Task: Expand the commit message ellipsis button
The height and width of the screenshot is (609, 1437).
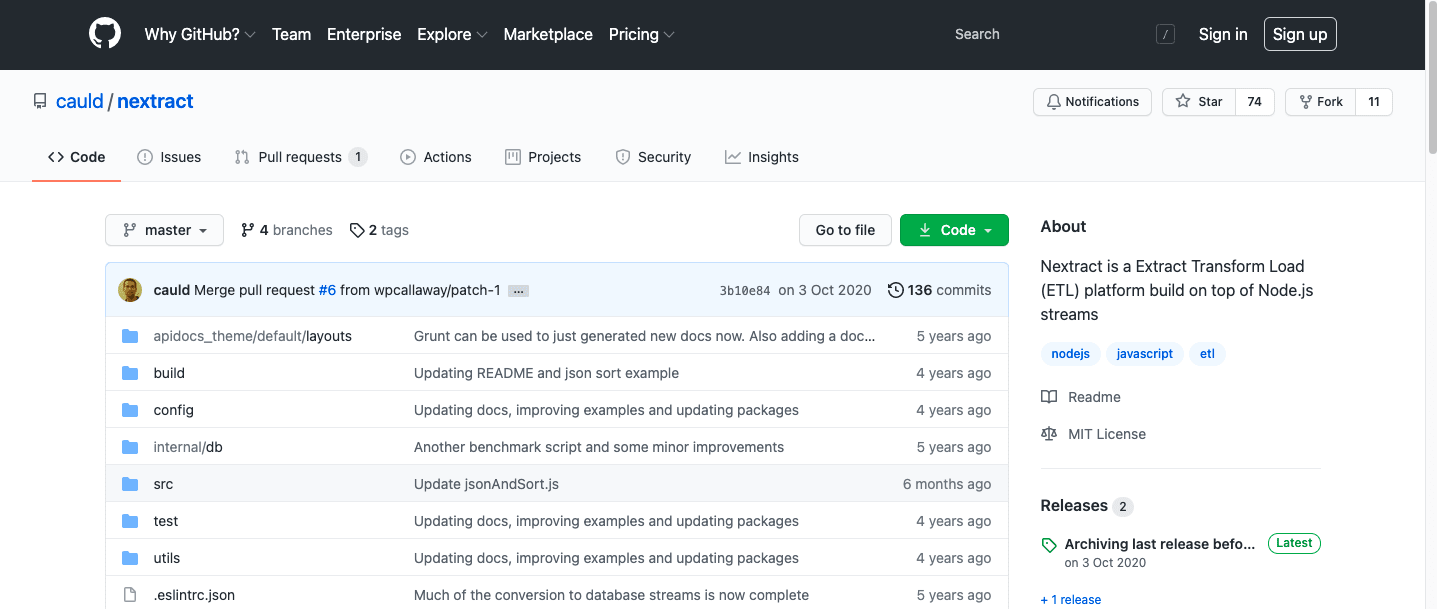Action: [518, 291]
